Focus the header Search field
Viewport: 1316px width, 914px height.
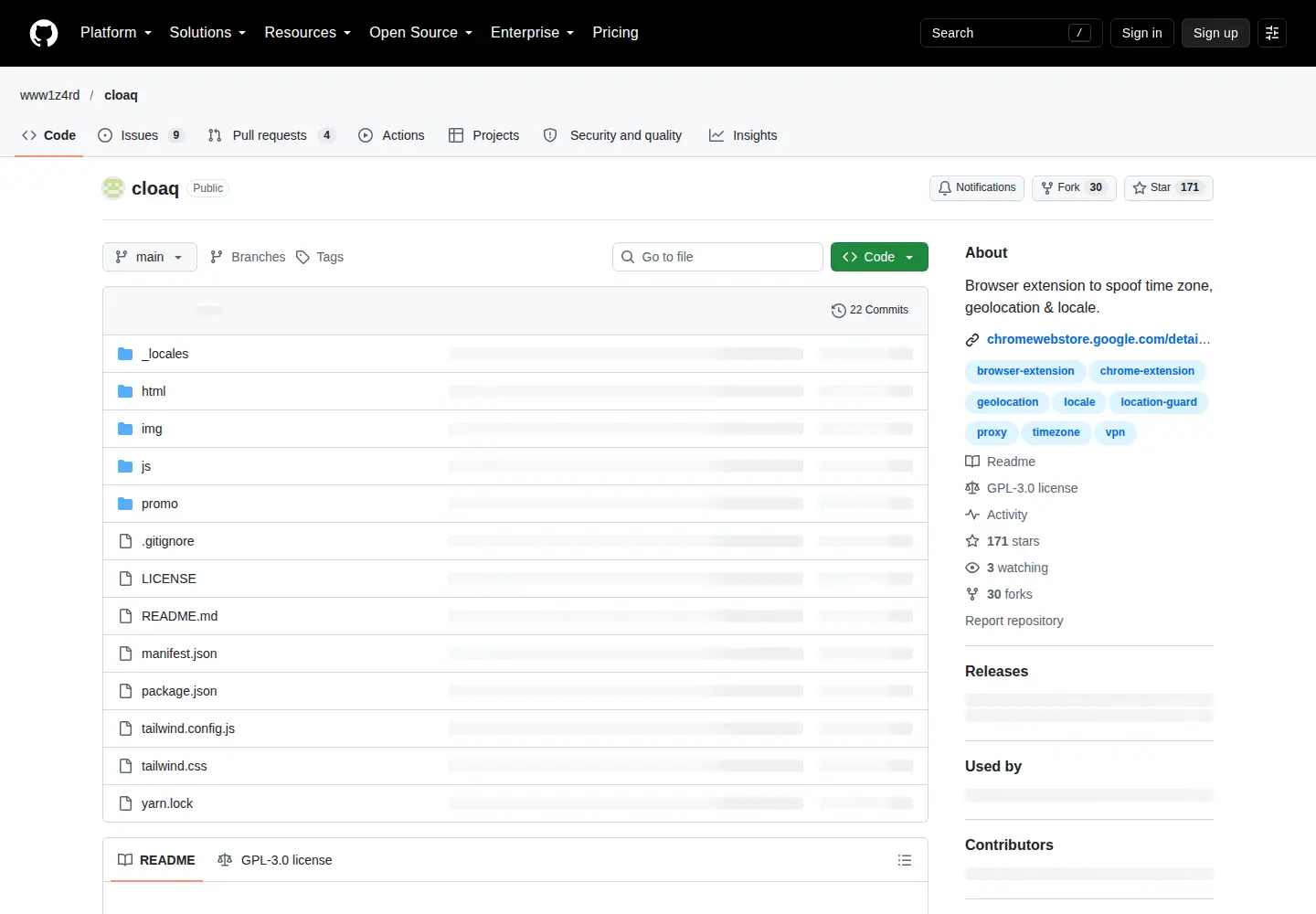(x=1012, y=33)
